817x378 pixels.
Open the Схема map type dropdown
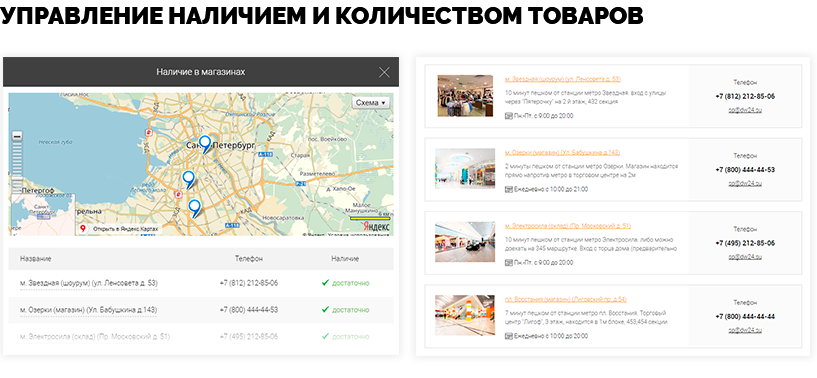tap(370, 103)
